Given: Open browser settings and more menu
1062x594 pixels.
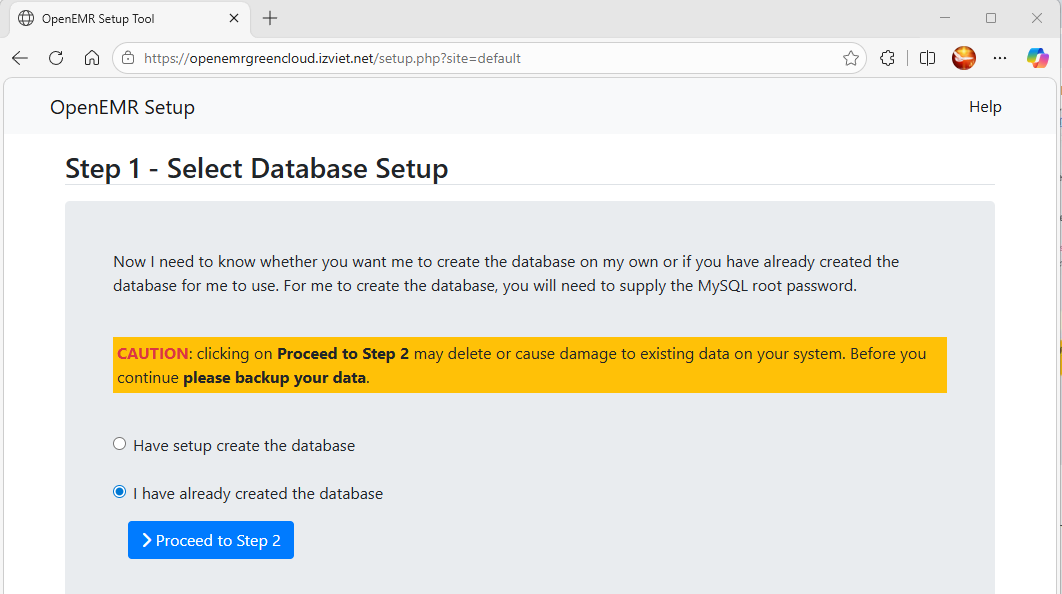Looking at the screenshot, I should [1000, 58].
